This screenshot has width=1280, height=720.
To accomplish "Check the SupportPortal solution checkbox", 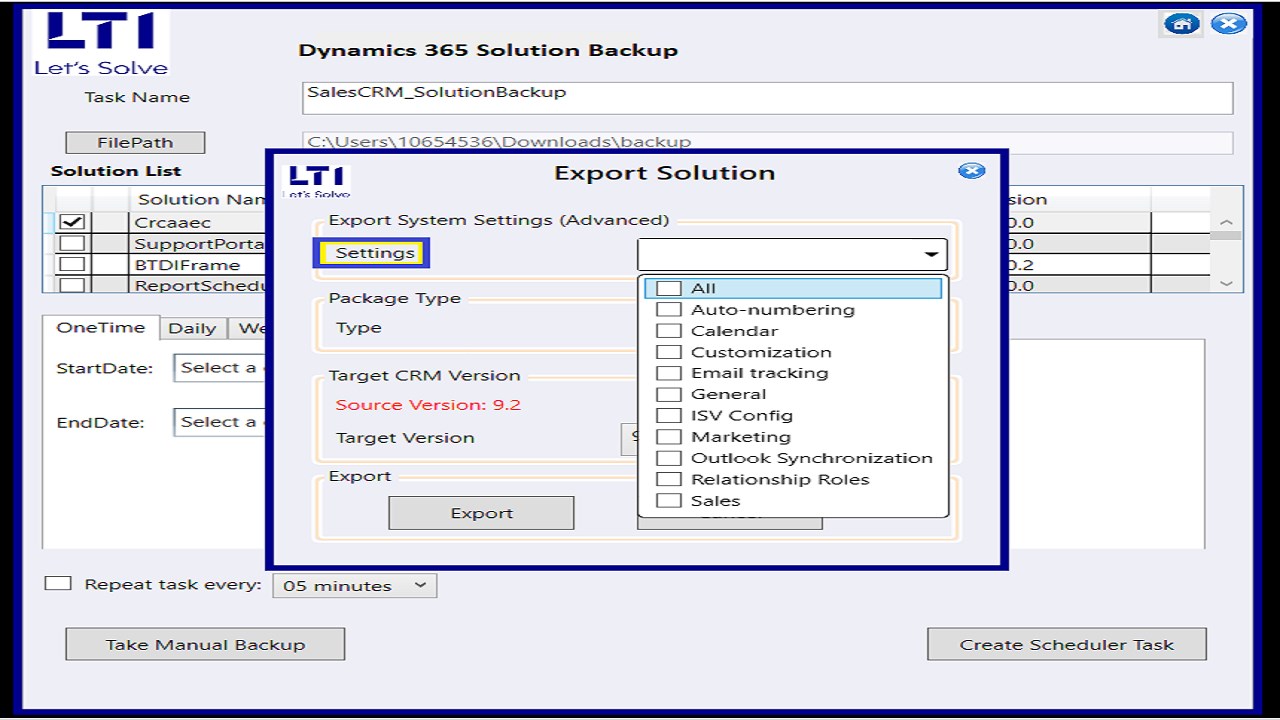I will [72, 243].
